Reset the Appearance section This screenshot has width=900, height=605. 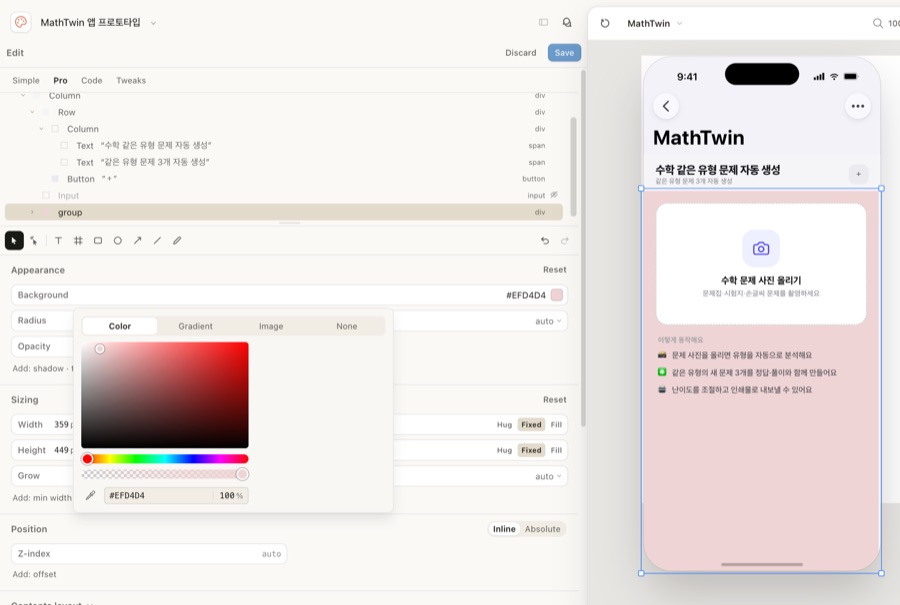tap(554, 270)
